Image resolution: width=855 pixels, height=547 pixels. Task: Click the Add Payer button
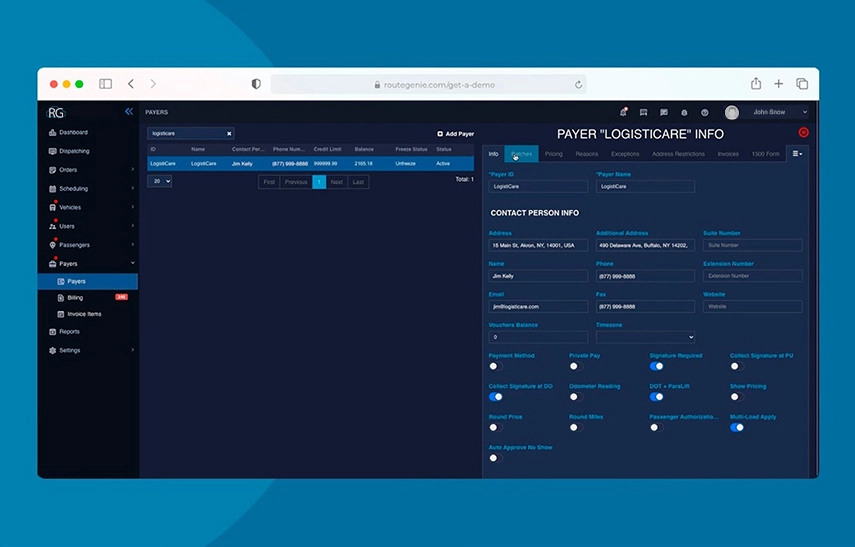click(455, 134)
